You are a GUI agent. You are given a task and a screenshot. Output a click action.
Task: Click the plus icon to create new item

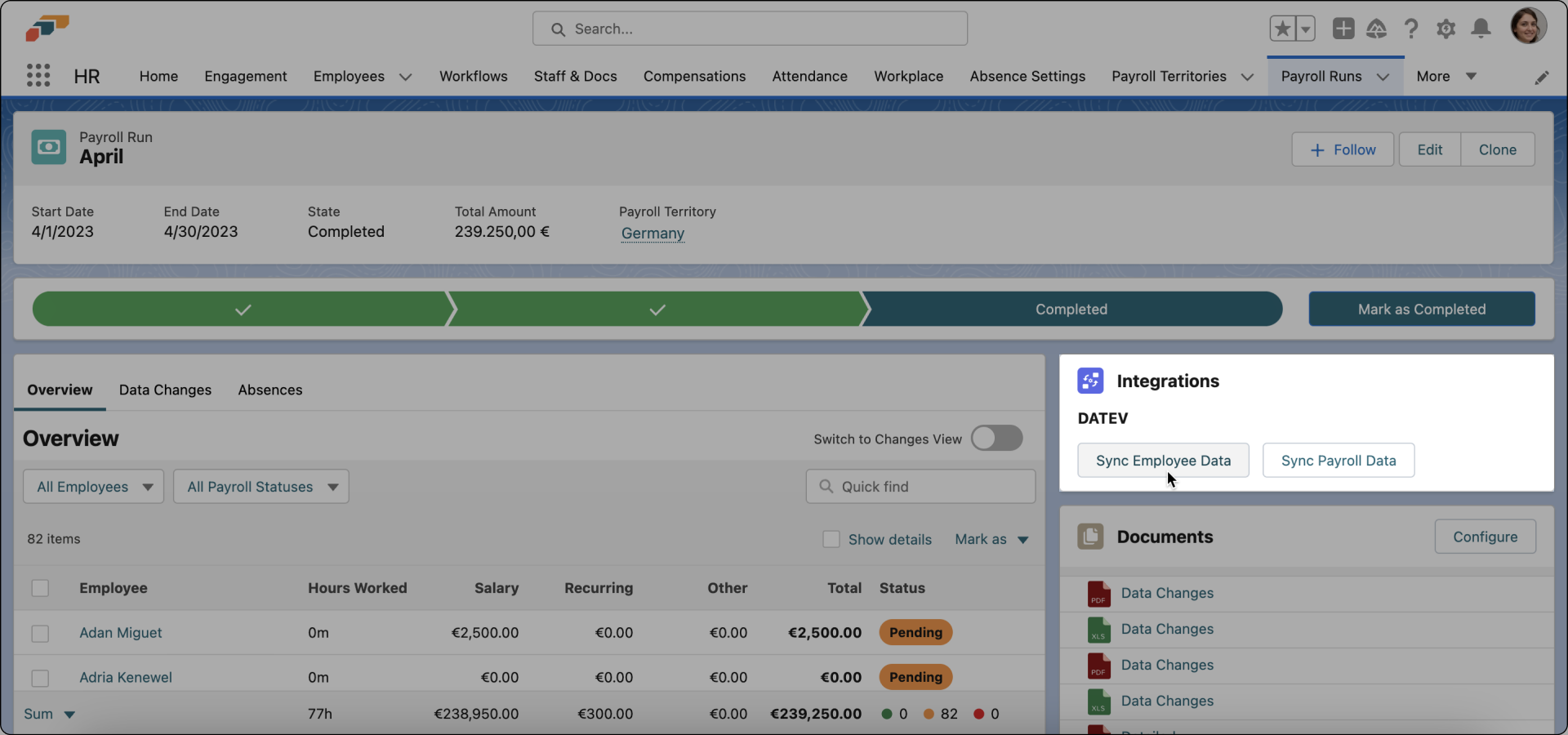(1343, 28)
